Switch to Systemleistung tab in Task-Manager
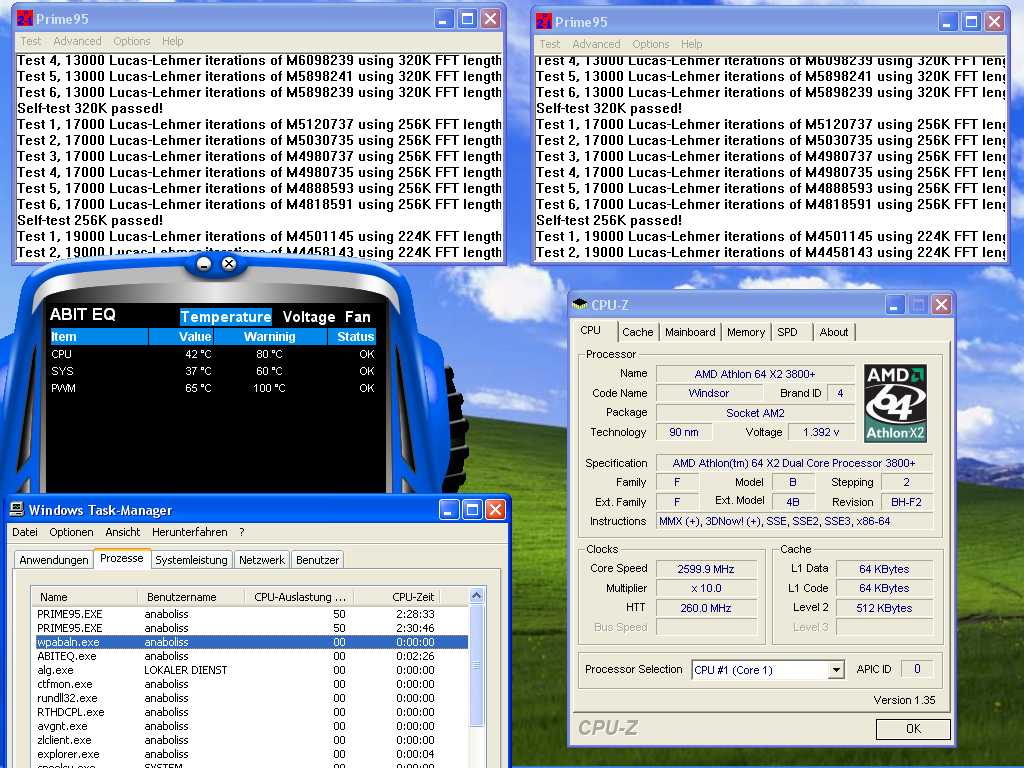The image size is (1024, 768). tap(191, 560)
